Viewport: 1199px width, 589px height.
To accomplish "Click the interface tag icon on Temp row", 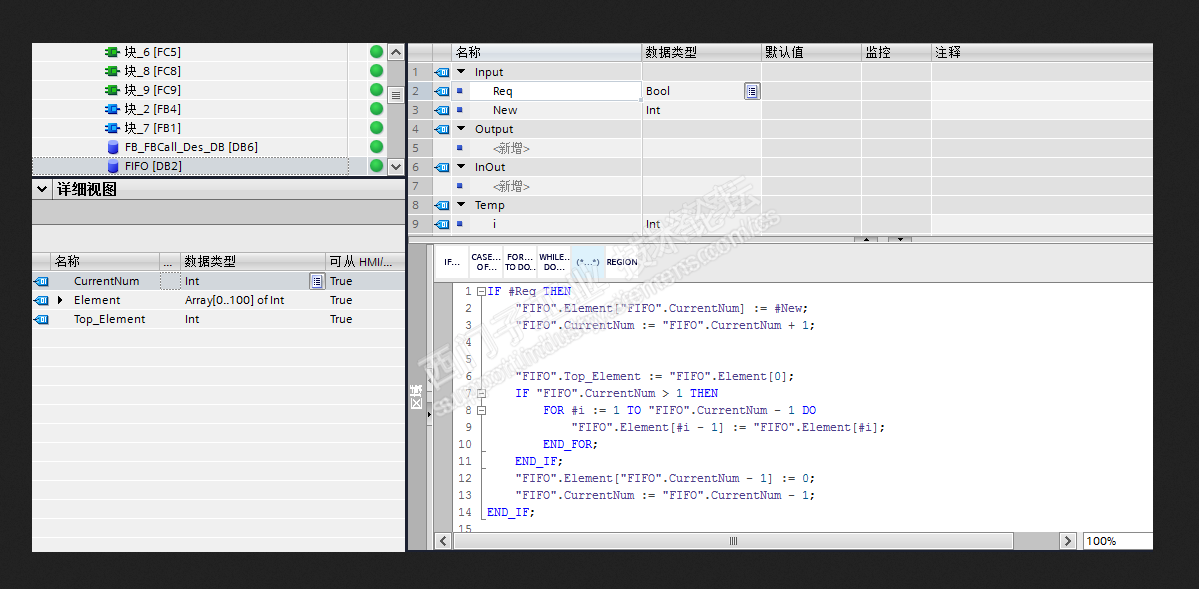I will (x=442, y=205).
